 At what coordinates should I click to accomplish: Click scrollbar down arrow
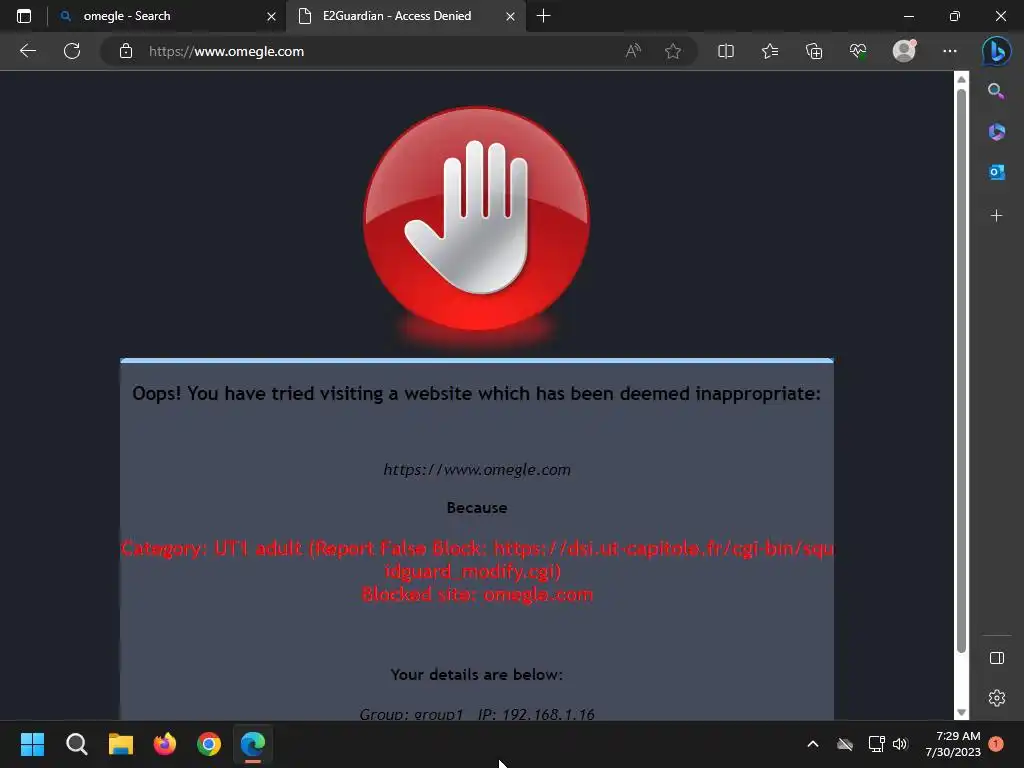click(x=961, y=712)
